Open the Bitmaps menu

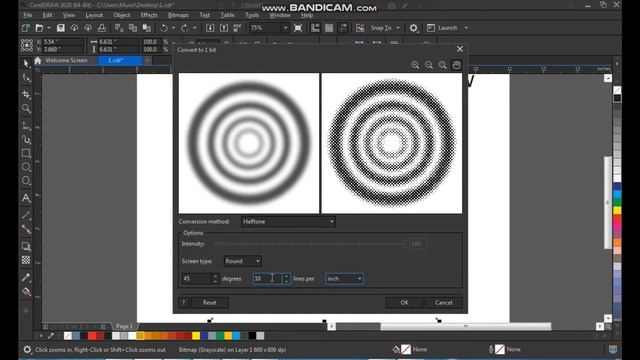(x=178, y=15)
